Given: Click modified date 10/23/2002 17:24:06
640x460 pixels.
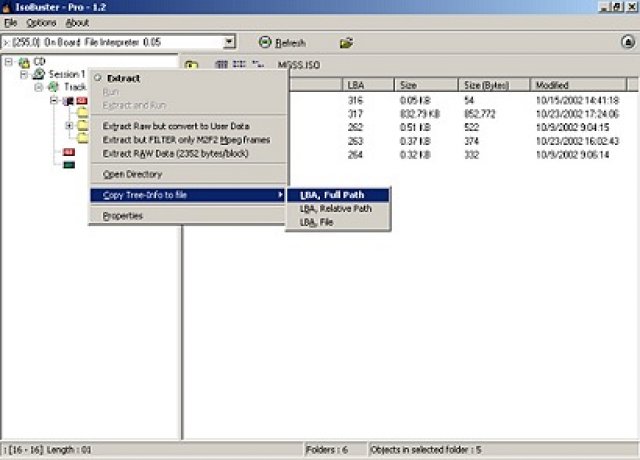Looking at the screenshot, I should pyautogui.click(x=577, y=113).
